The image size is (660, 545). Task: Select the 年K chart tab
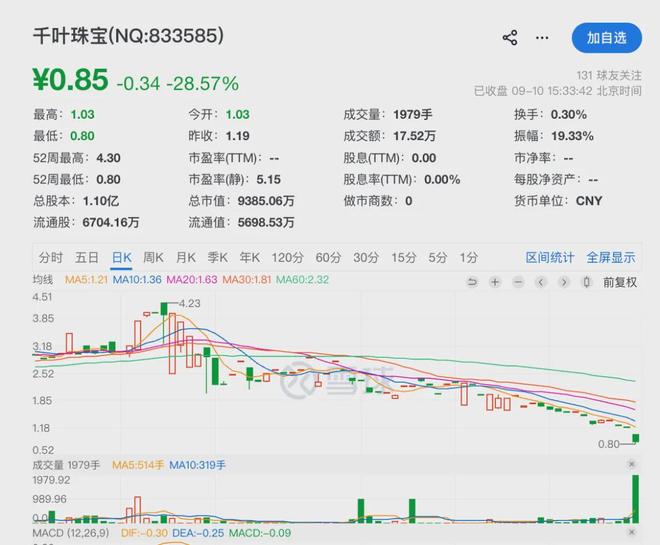pos(250,257)
